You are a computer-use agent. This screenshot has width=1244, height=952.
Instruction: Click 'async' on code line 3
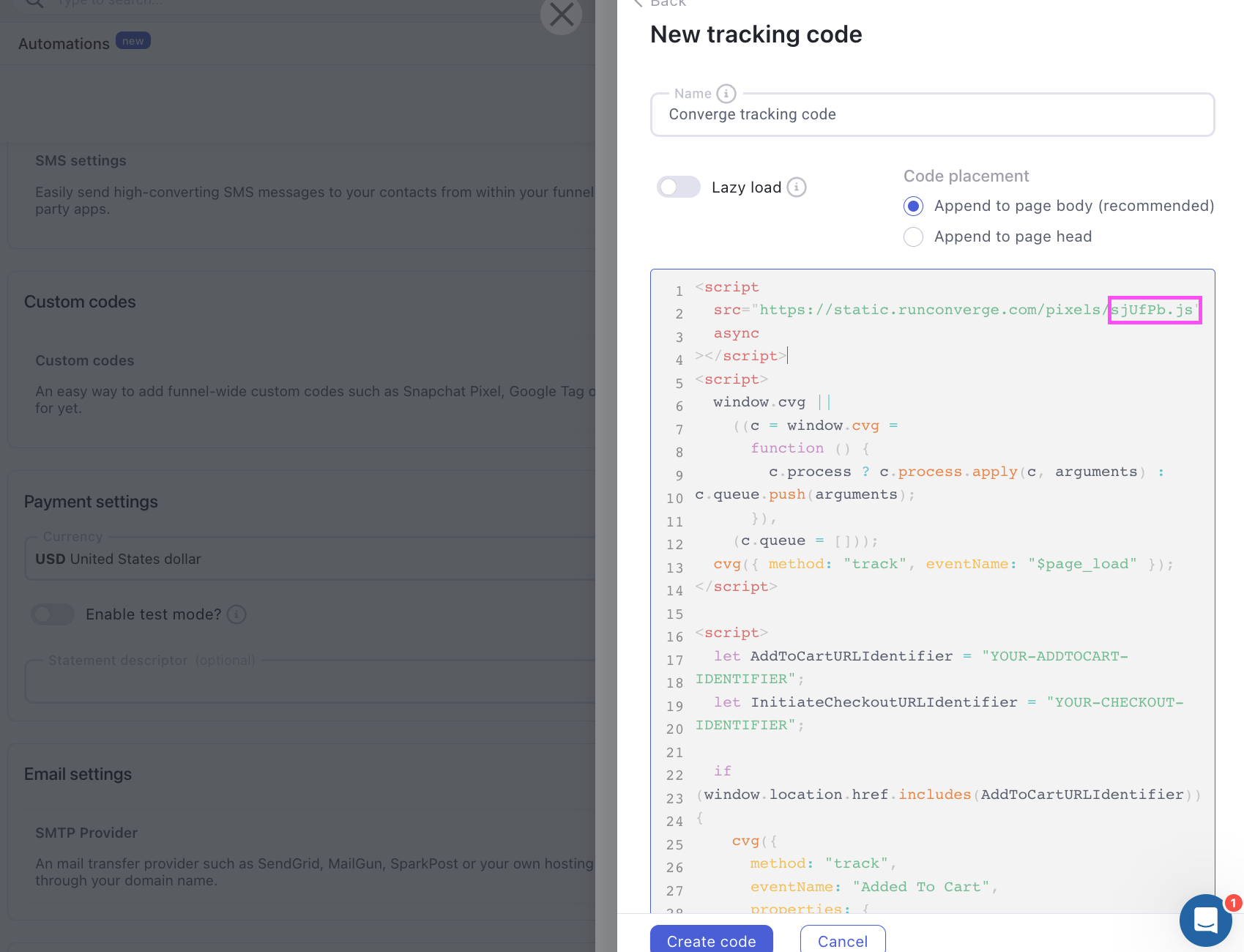[737, 333]
